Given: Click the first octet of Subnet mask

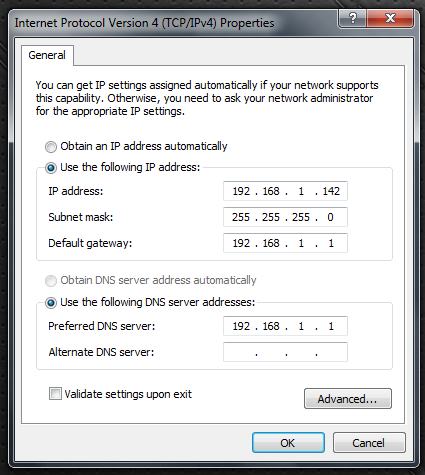Looking at the screenshot, I should 241,217.
